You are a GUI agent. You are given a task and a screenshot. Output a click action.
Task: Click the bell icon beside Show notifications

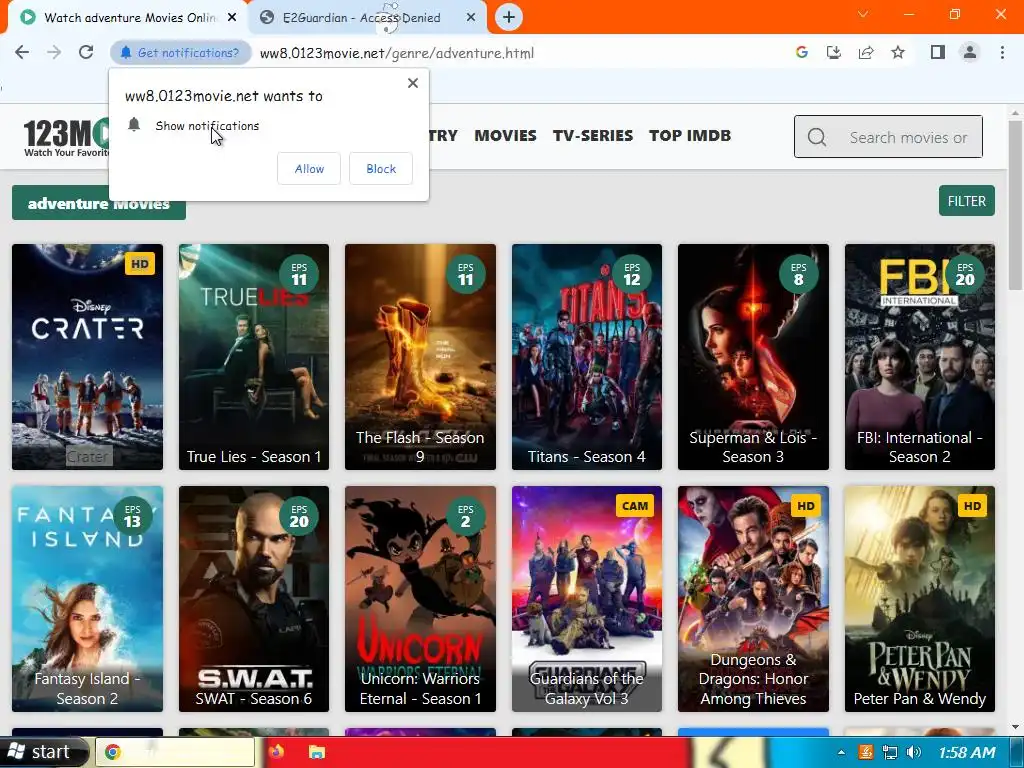[x=134, y=125]
